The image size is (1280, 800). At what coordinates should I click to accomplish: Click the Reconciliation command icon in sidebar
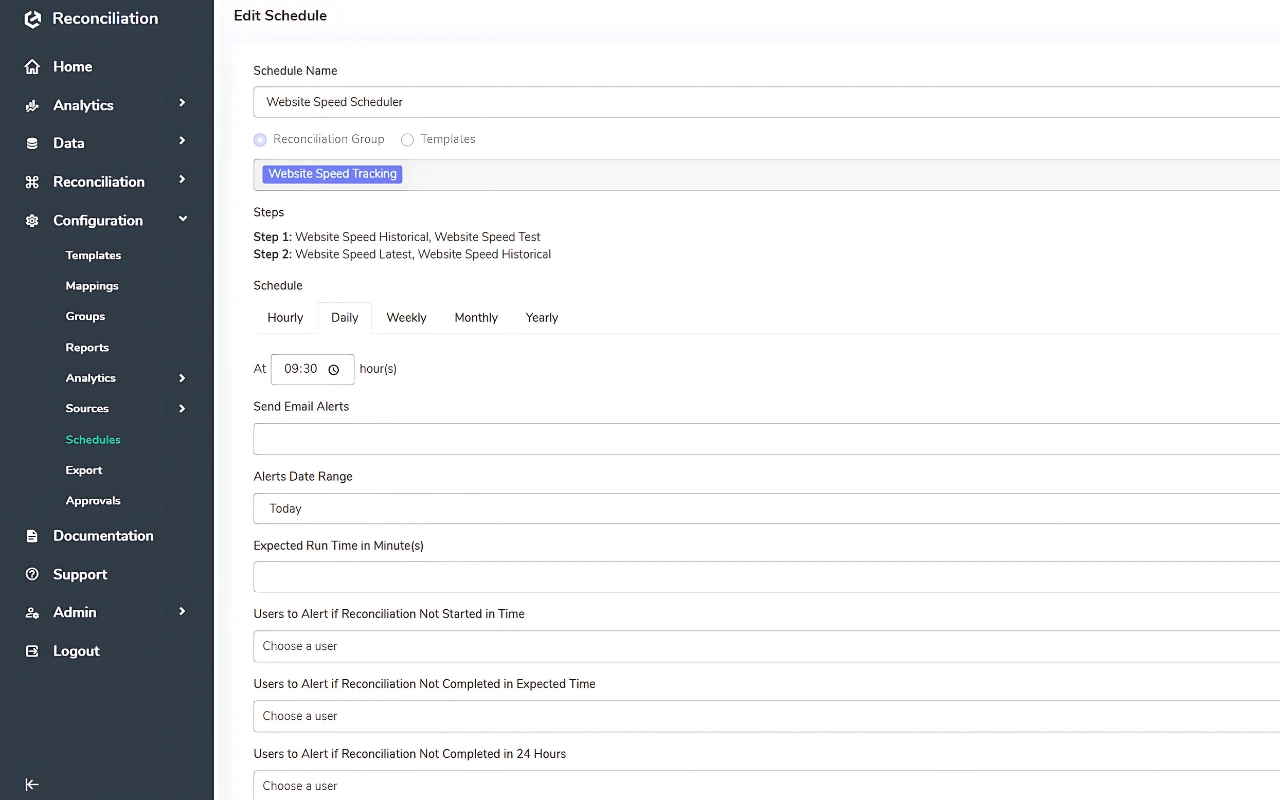33,181
